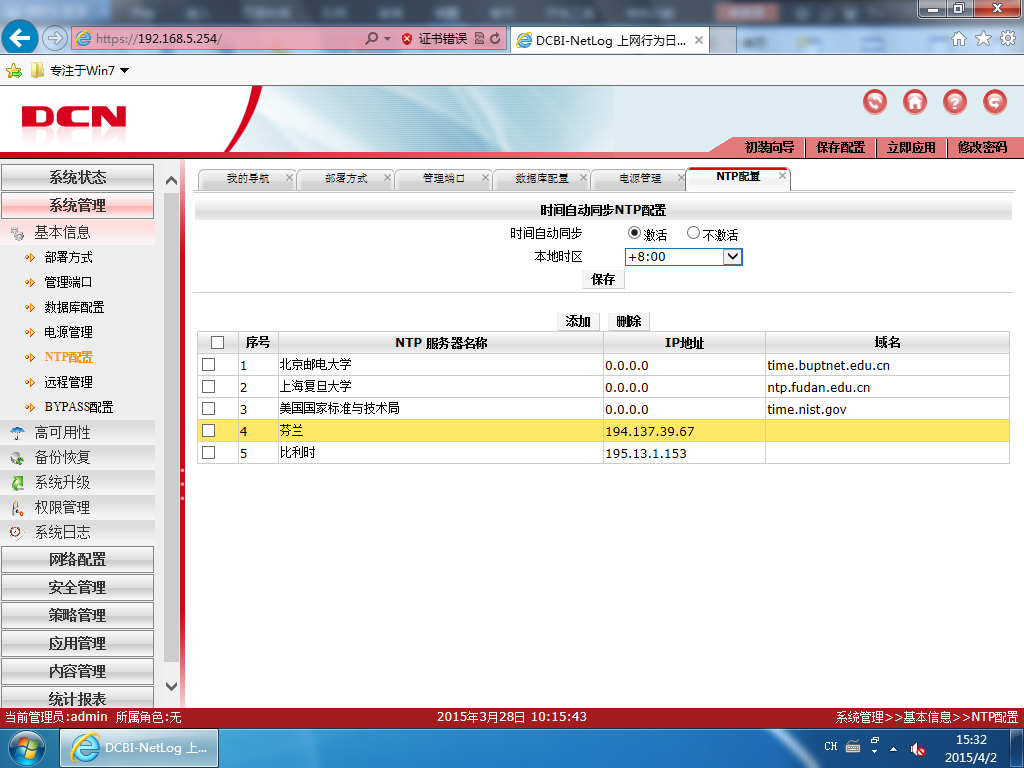Expand the 策略管理 sidebar section

click(x=78, y=615)
